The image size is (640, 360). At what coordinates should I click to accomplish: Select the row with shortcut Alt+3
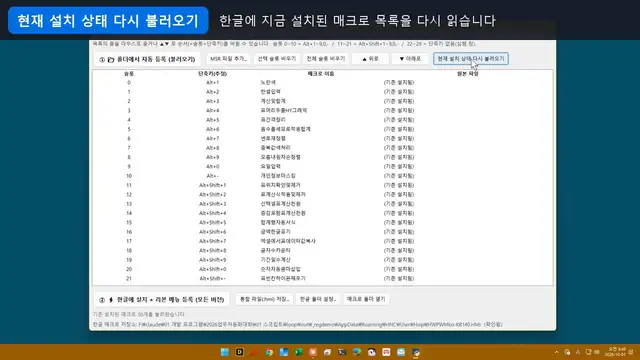322,101
